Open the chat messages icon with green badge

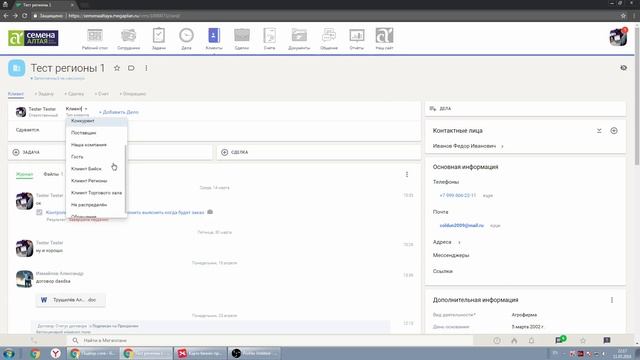pyautogui.click(x=560, y=340)
